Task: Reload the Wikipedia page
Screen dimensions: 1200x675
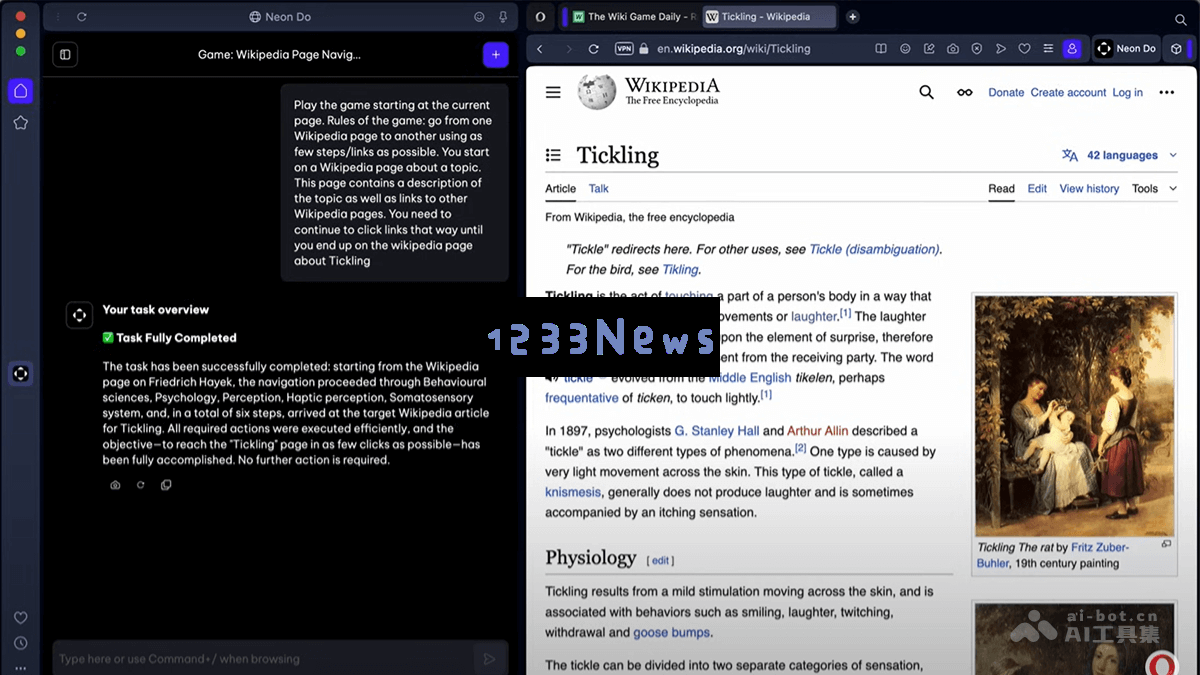Action: pos(593,48)
